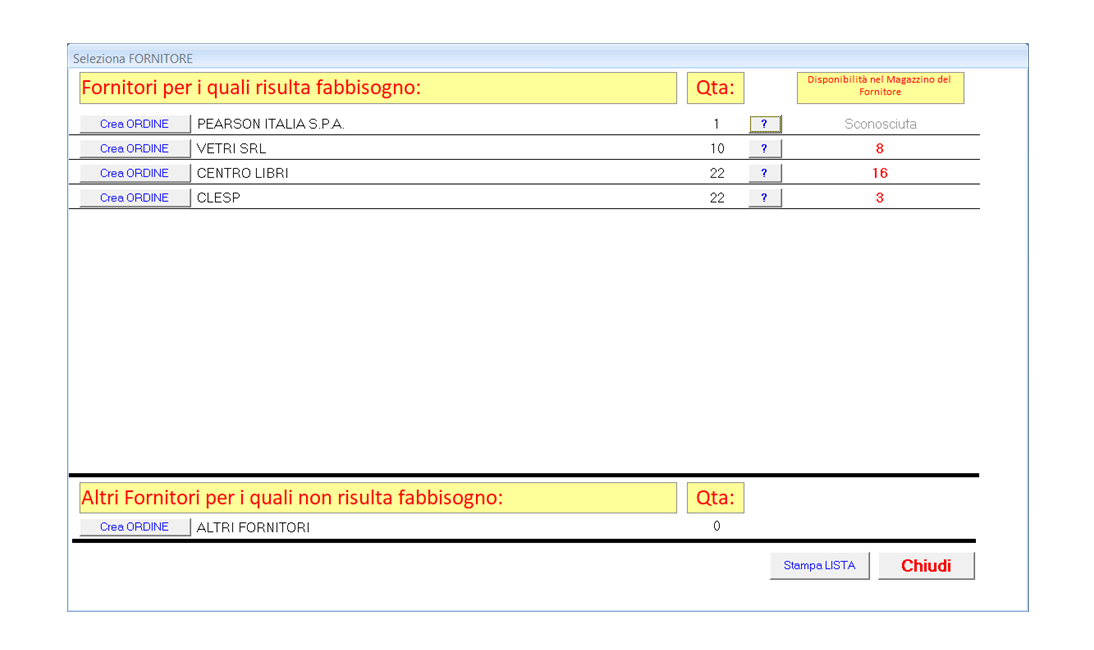Click availability value 16 for CENTRO LIBRI
Viewport: 1094px width, 650px height.
pyautogui.click(x=879, y=173)
